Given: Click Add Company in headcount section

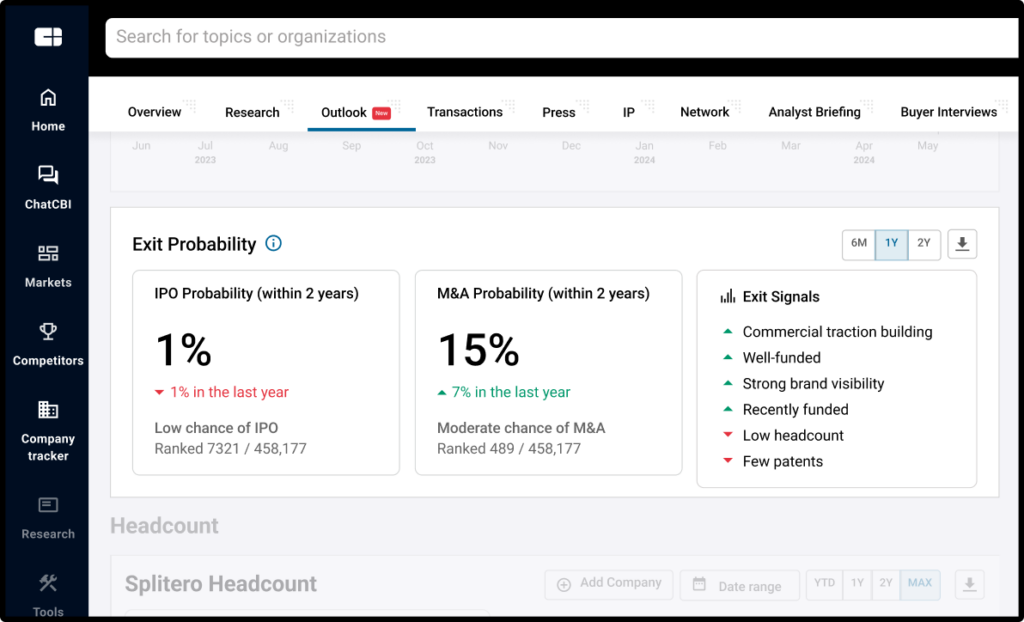Looking at the screenshot, I should [x=610, y=584].
